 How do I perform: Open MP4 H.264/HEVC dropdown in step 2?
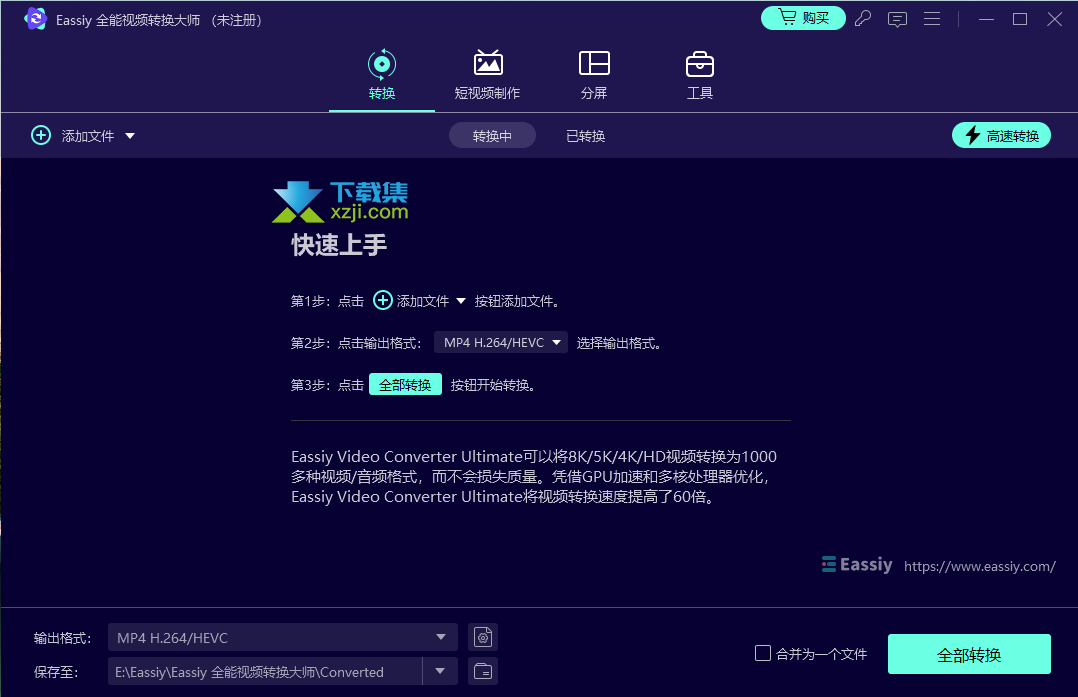500,342
